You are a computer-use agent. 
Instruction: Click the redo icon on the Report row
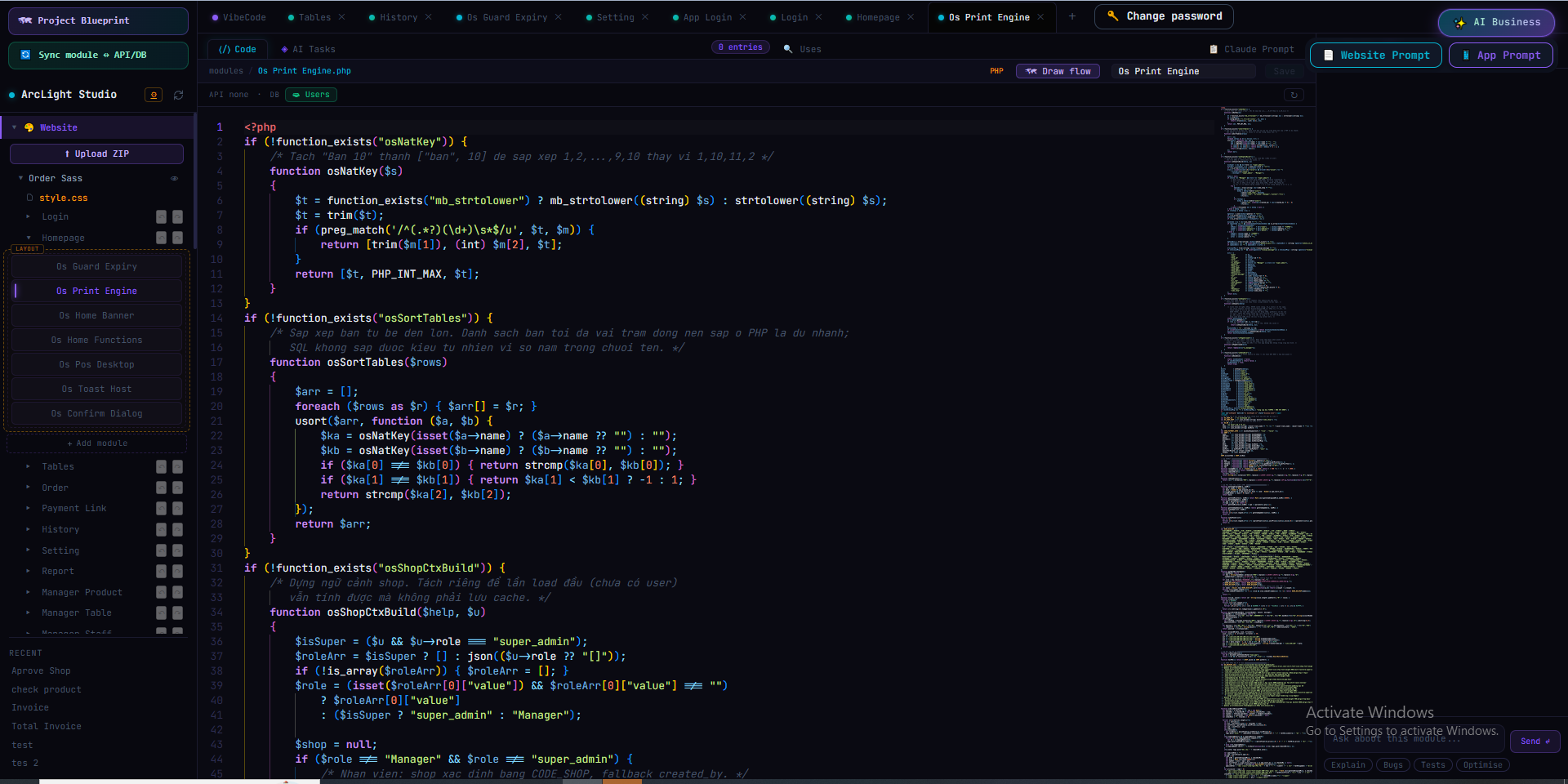[177, 571]
